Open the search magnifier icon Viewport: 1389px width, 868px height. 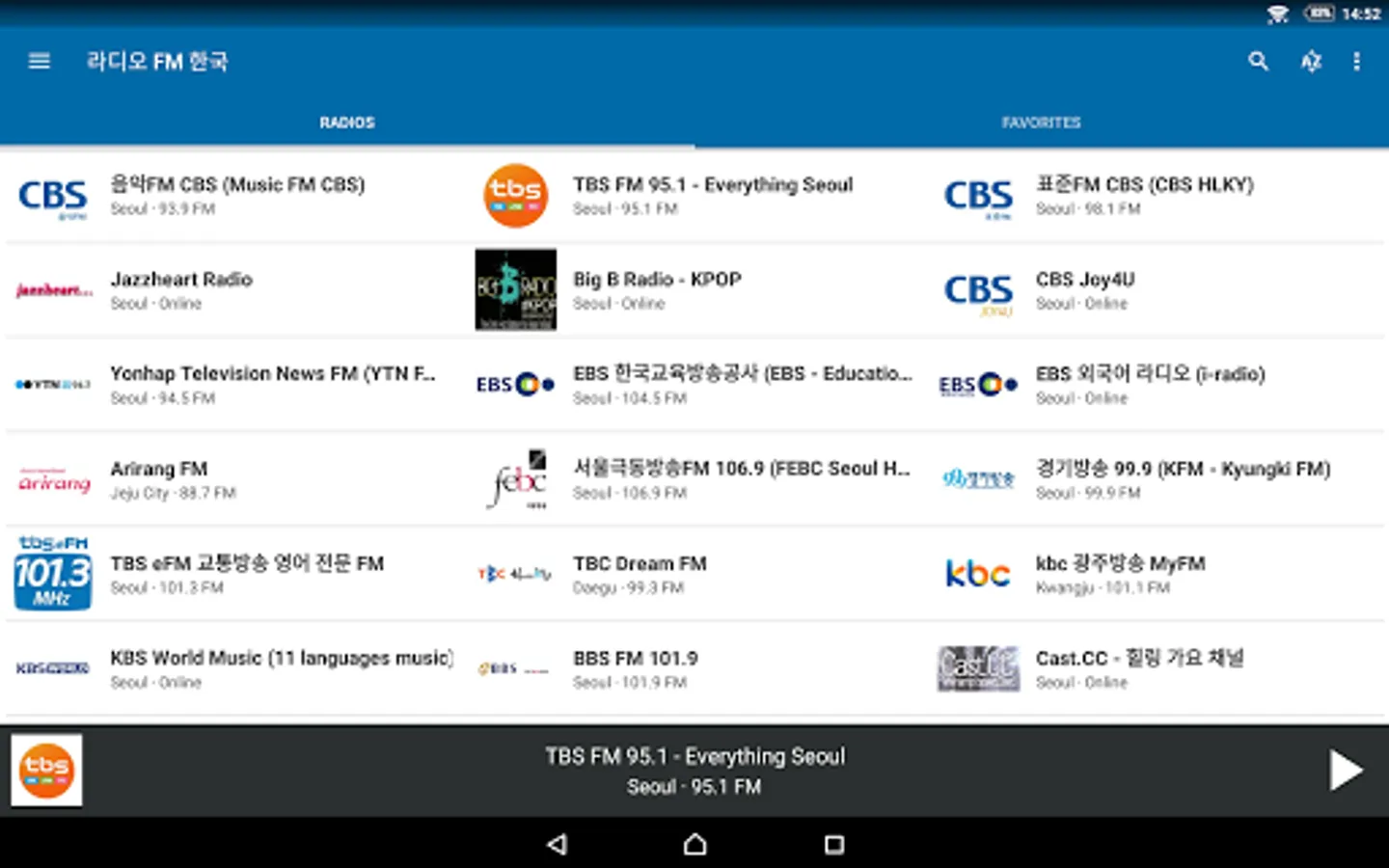1258,62
